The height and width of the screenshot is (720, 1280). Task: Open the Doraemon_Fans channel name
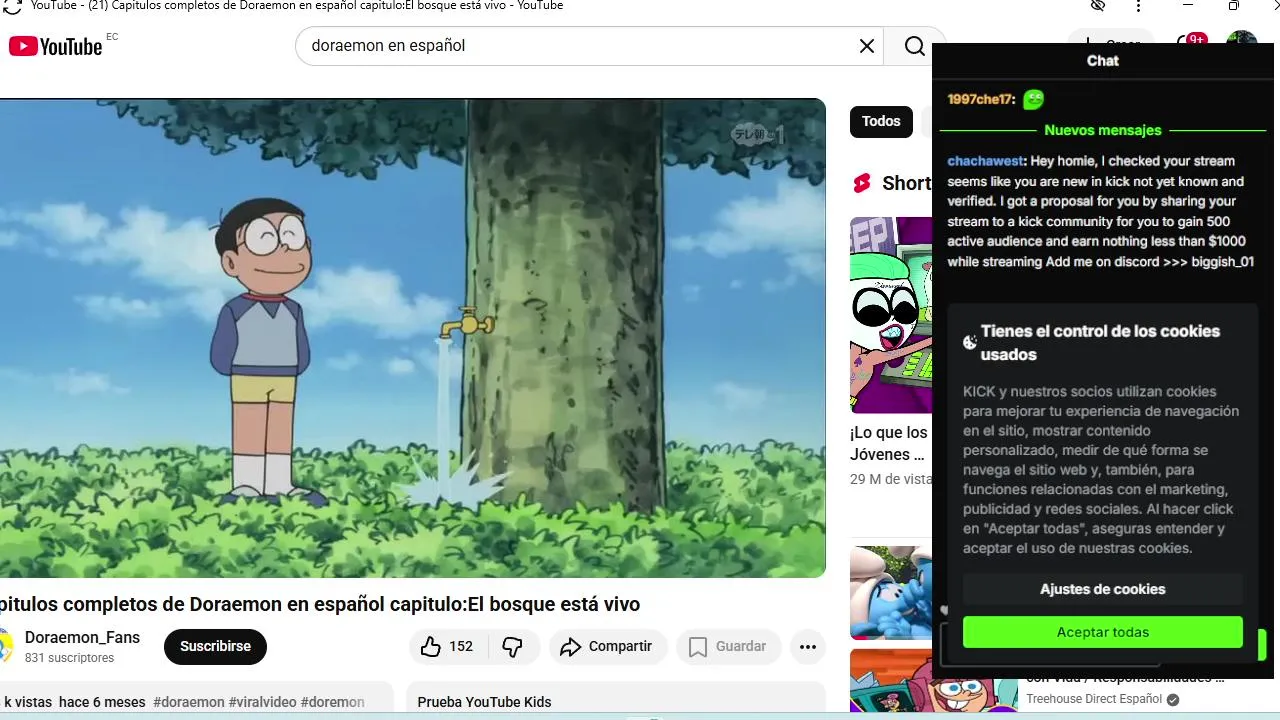click(x=82, y=638)
